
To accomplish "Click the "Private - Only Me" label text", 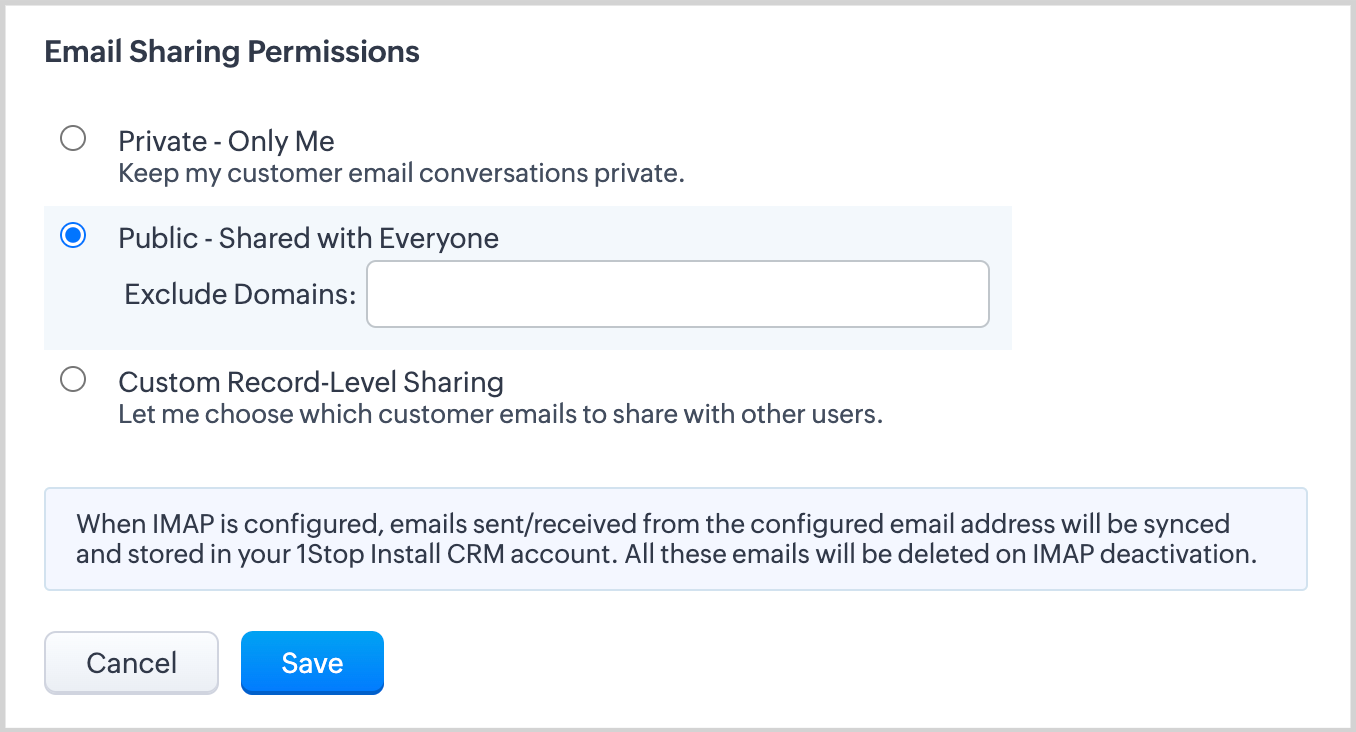I will 226,141.
